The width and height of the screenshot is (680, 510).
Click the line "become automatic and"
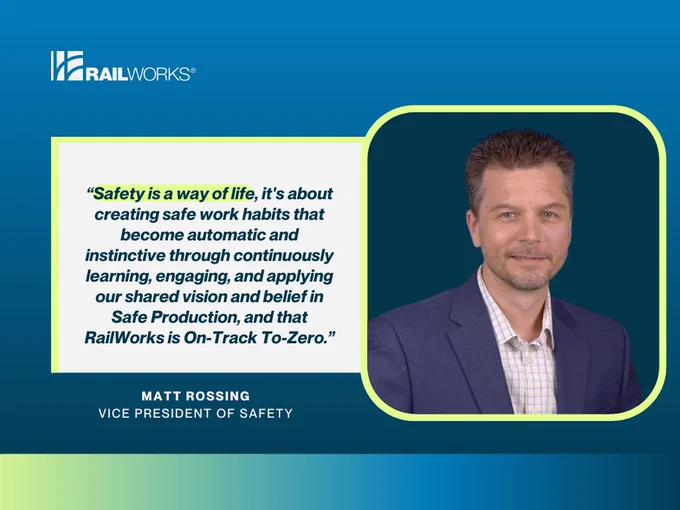click(209, 235)
